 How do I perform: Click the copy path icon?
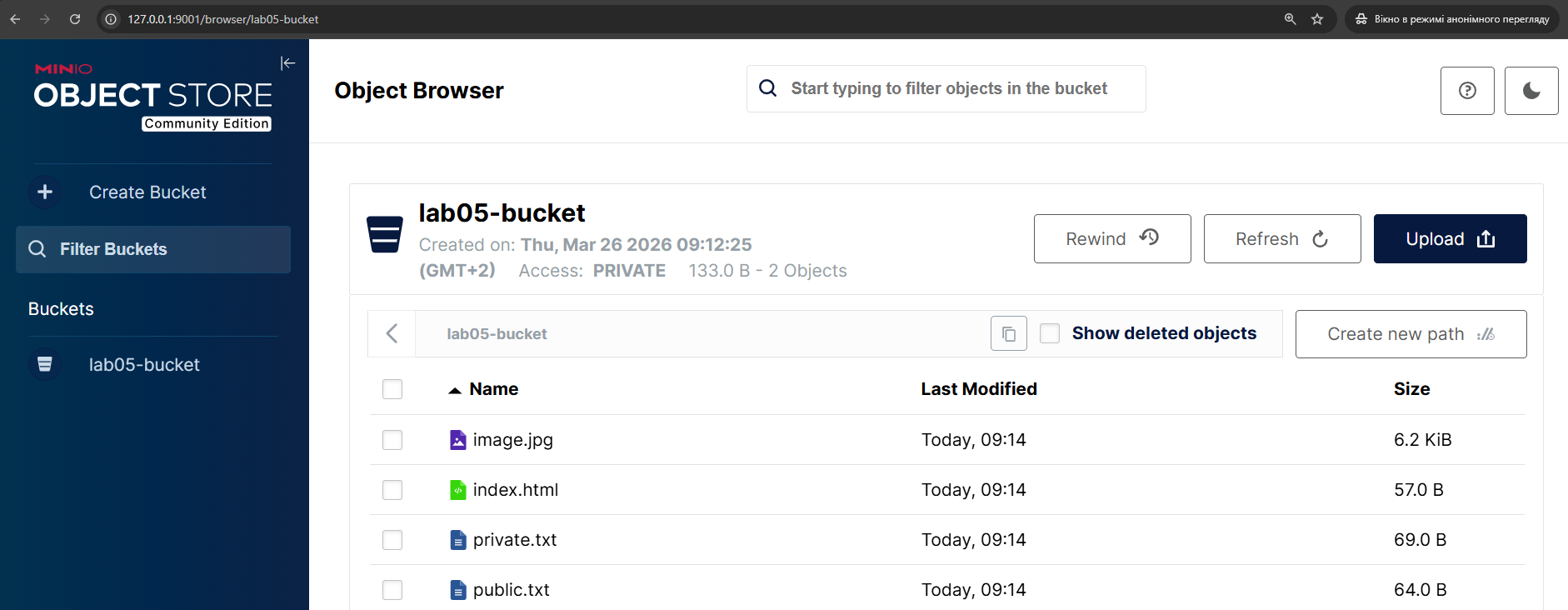click(x=1008, y=334)
